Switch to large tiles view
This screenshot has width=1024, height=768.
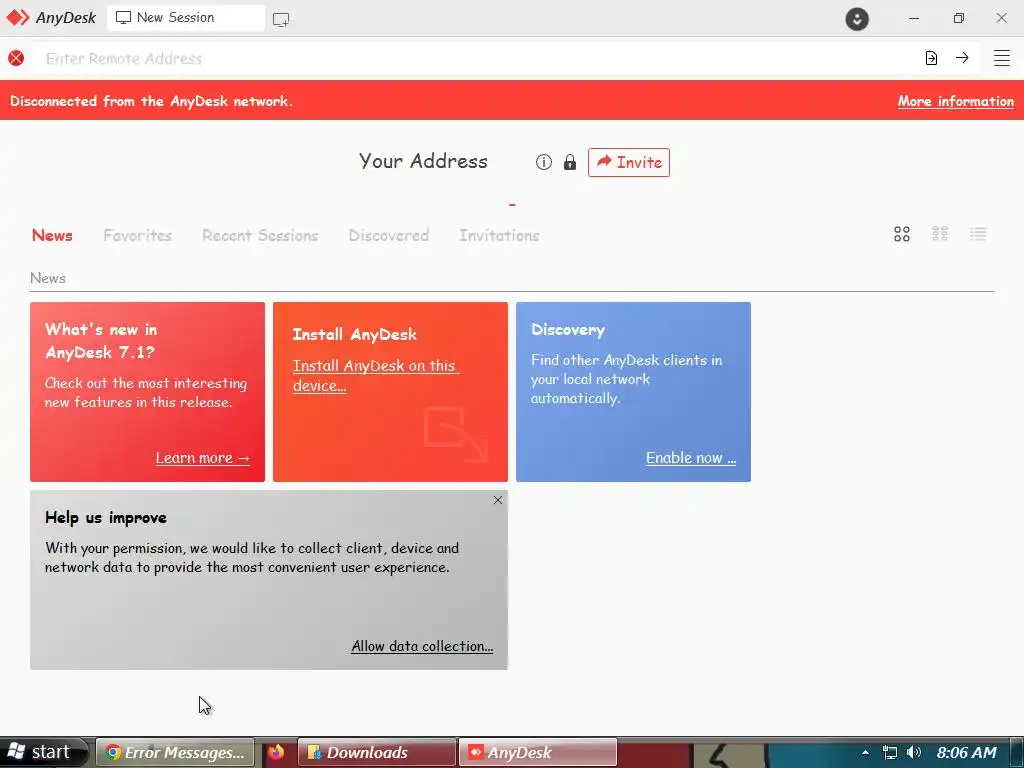coord(902,234)
